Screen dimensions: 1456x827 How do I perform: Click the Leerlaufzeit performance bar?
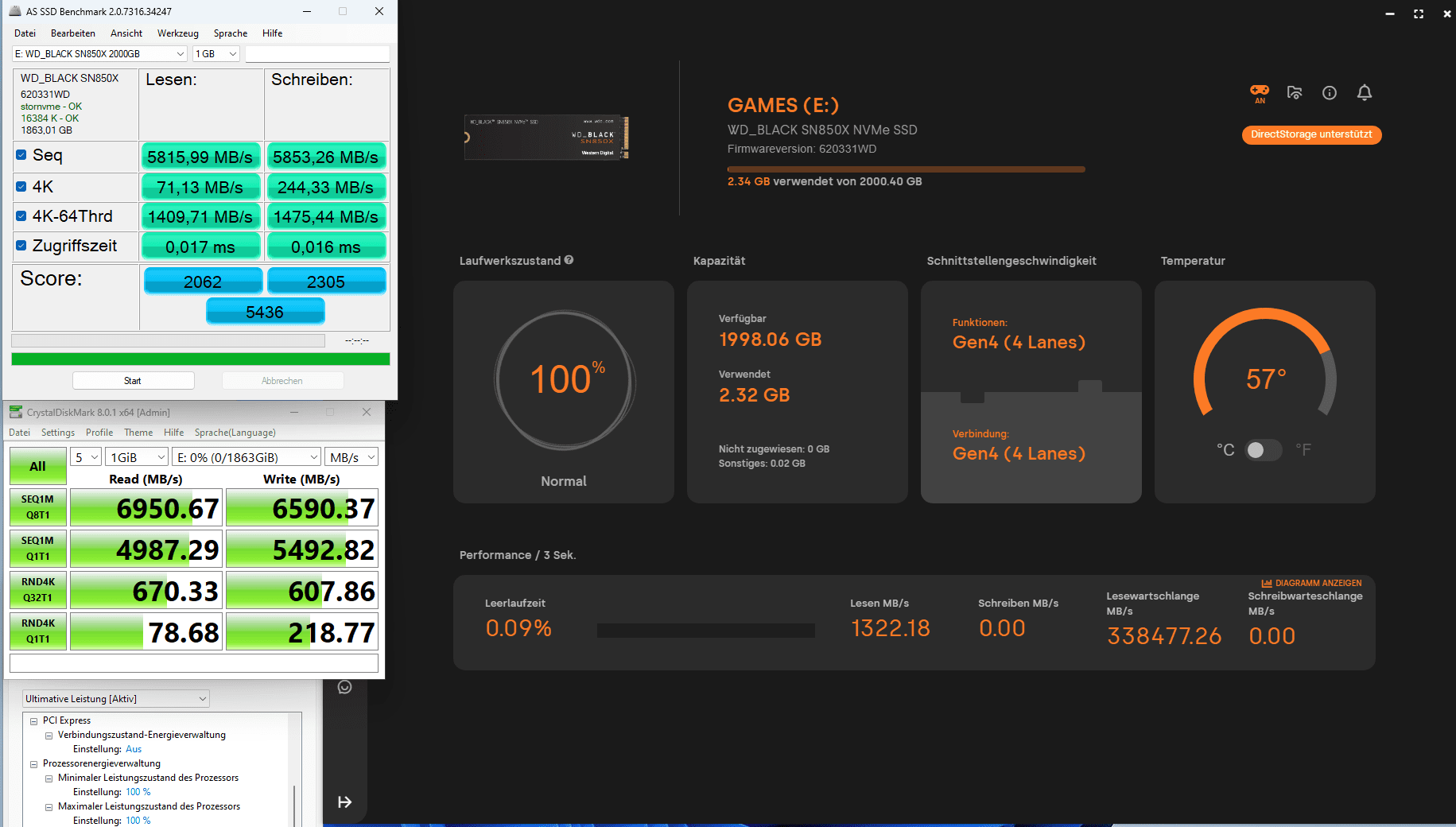(705, 631)
